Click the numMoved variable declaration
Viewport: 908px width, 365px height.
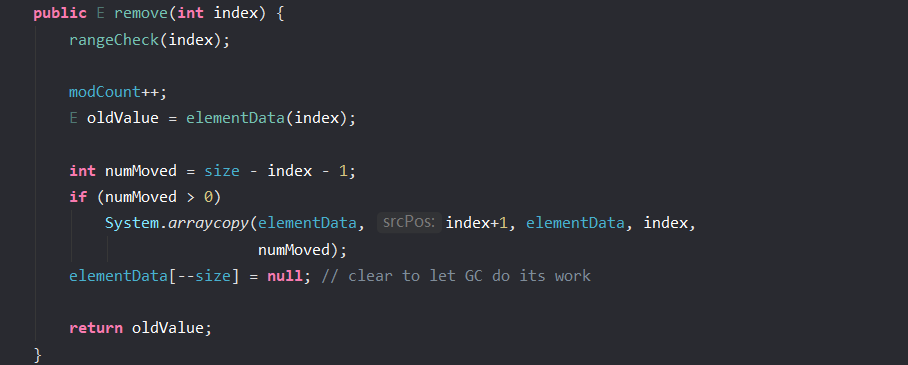pyautogui.click(x=141, y=170)
